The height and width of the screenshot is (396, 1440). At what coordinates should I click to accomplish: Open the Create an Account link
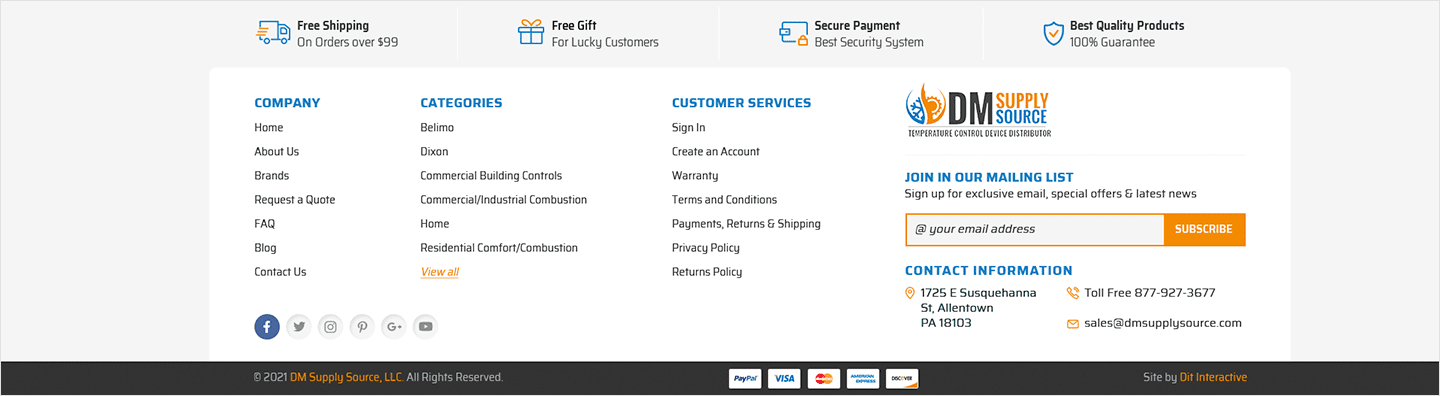(716, 152)
